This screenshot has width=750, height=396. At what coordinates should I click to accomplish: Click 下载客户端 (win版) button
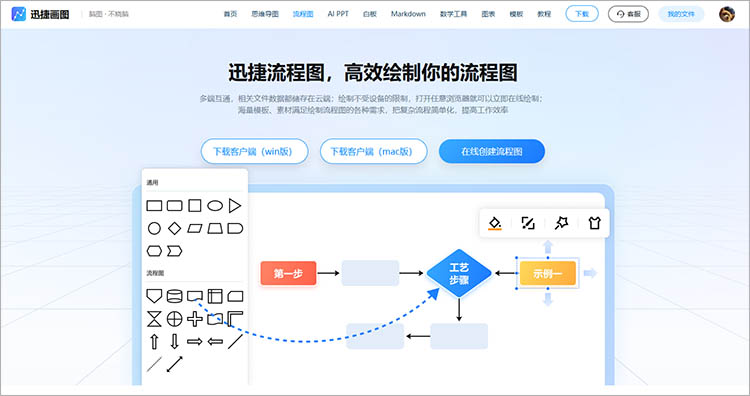point(254,151)
